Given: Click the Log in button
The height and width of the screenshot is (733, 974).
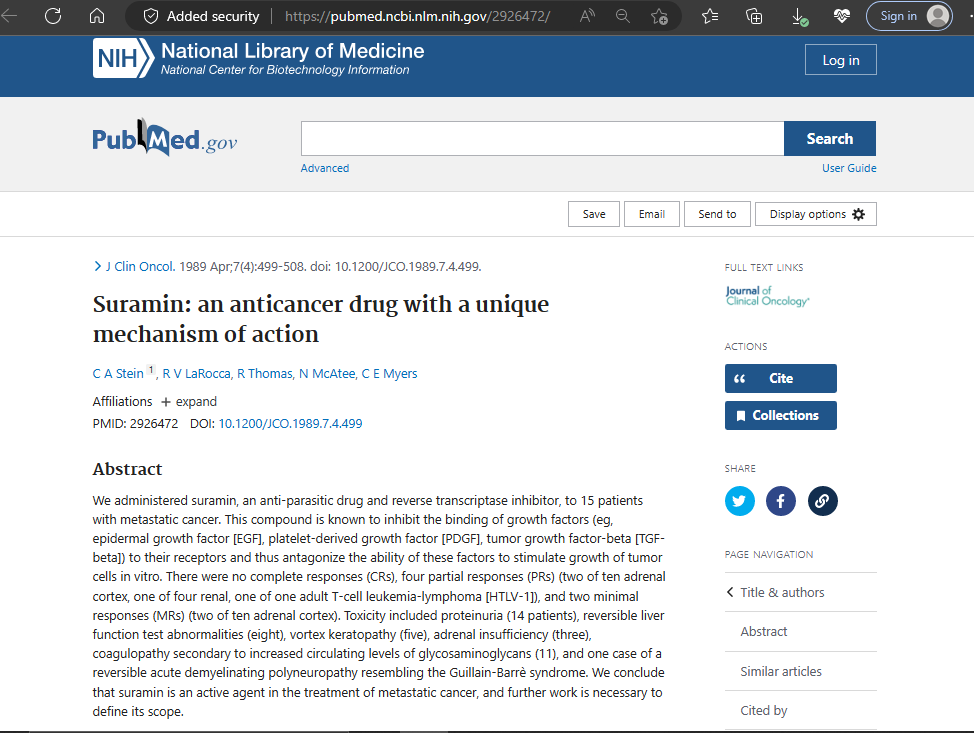Looking at the screenshot, I should tap(840, 60).
